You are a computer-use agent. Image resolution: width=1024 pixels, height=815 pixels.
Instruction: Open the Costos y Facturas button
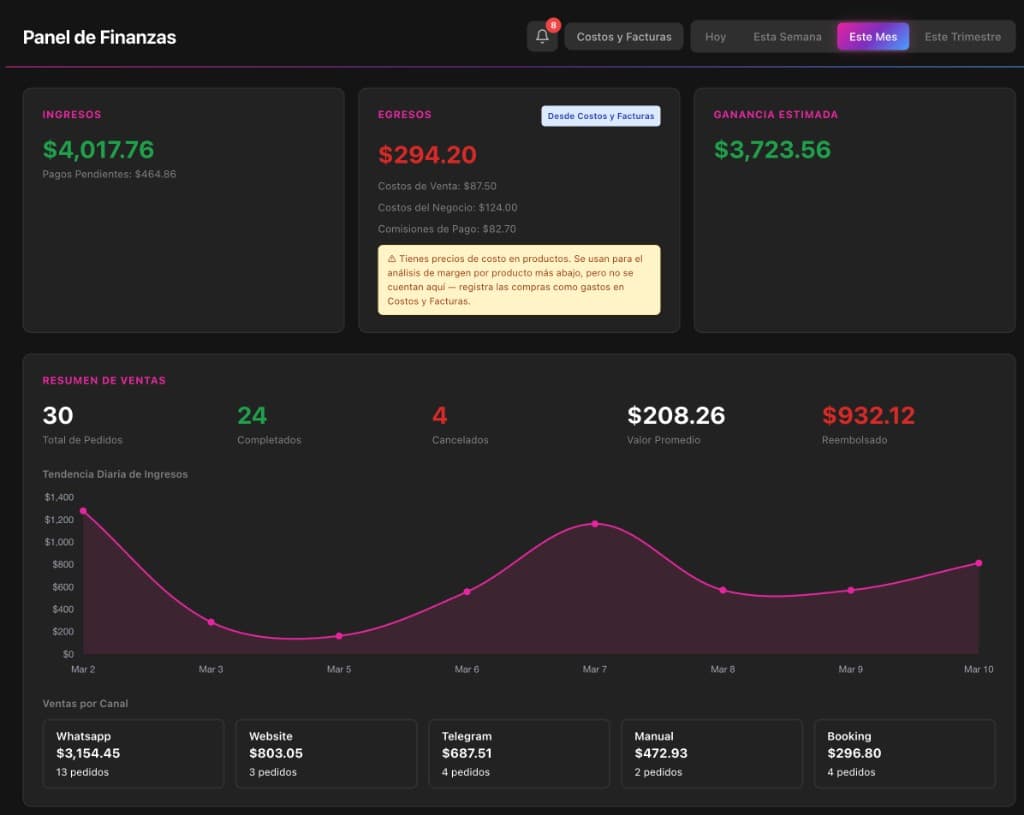[623, 36]
